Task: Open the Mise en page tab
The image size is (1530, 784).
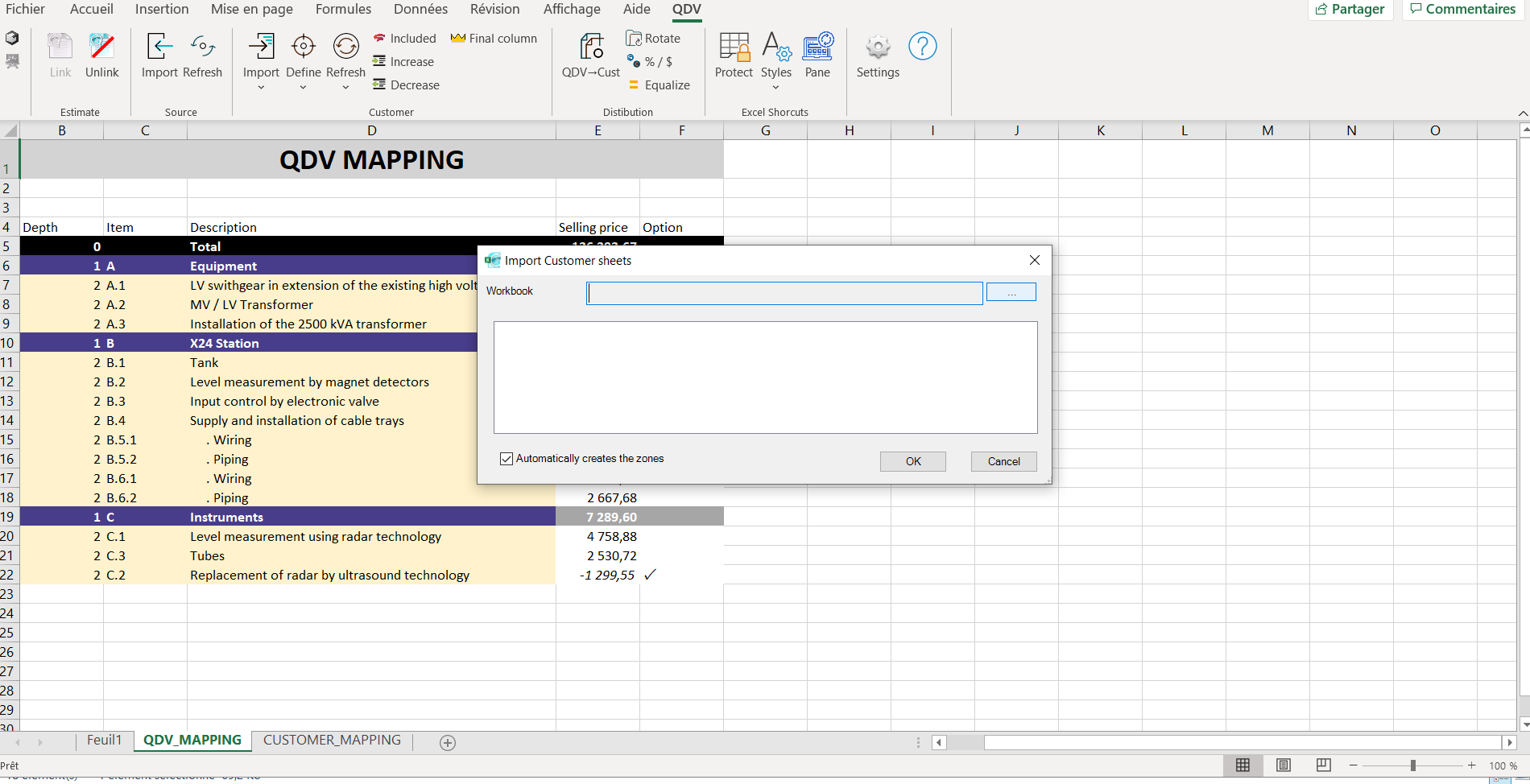Action: pos(252,9)
